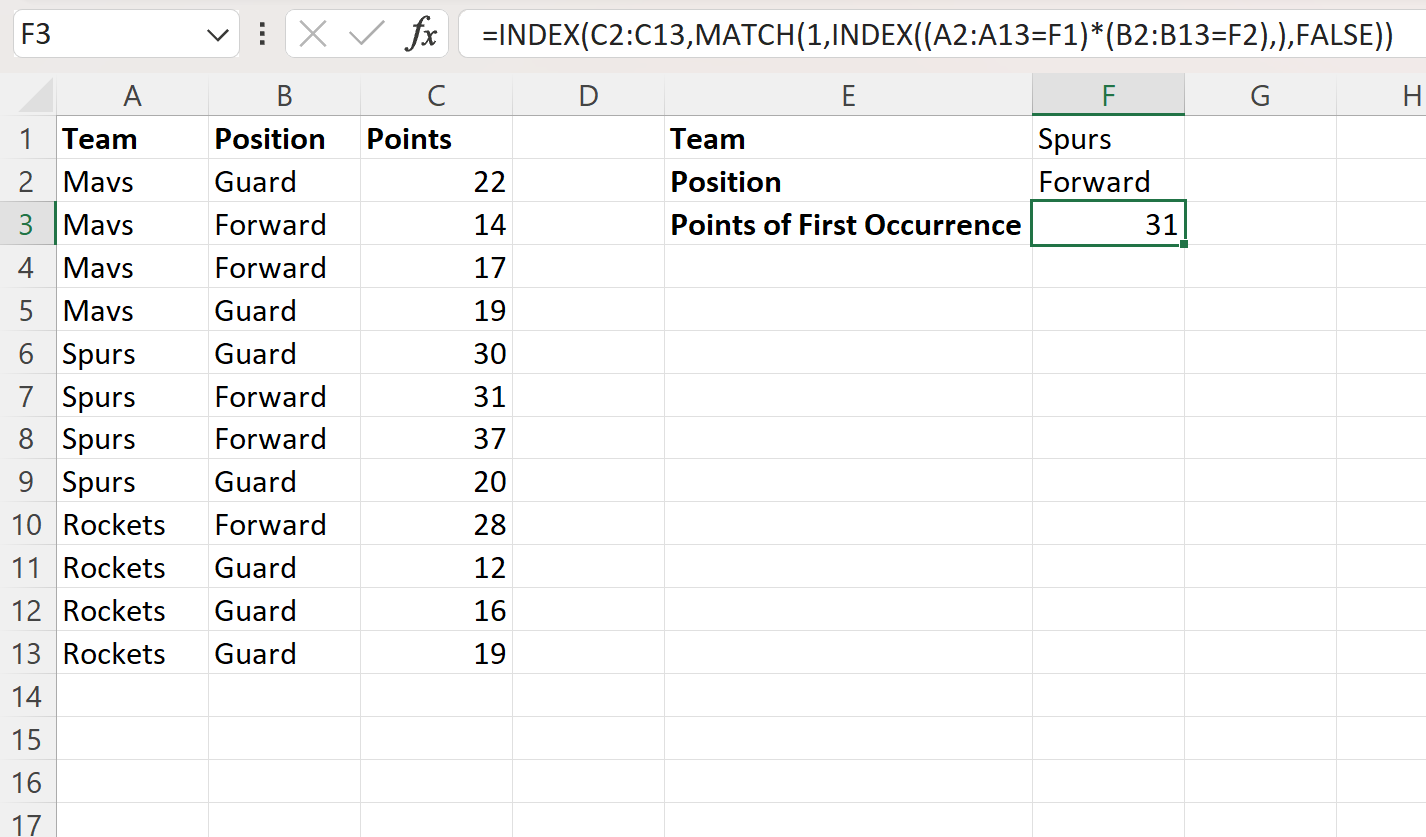Select the column A header
Image resolution: width=1426 pixels, height=837 pixels.
coord(132,96)
